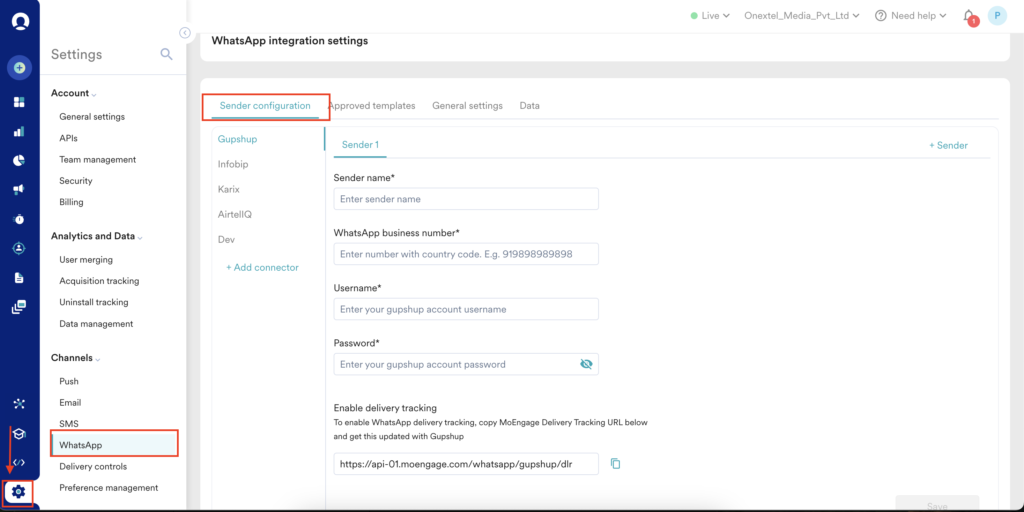Focus the Username input field
The height and width of the screenshot is (512, 1024).
[x=466, y=309]
